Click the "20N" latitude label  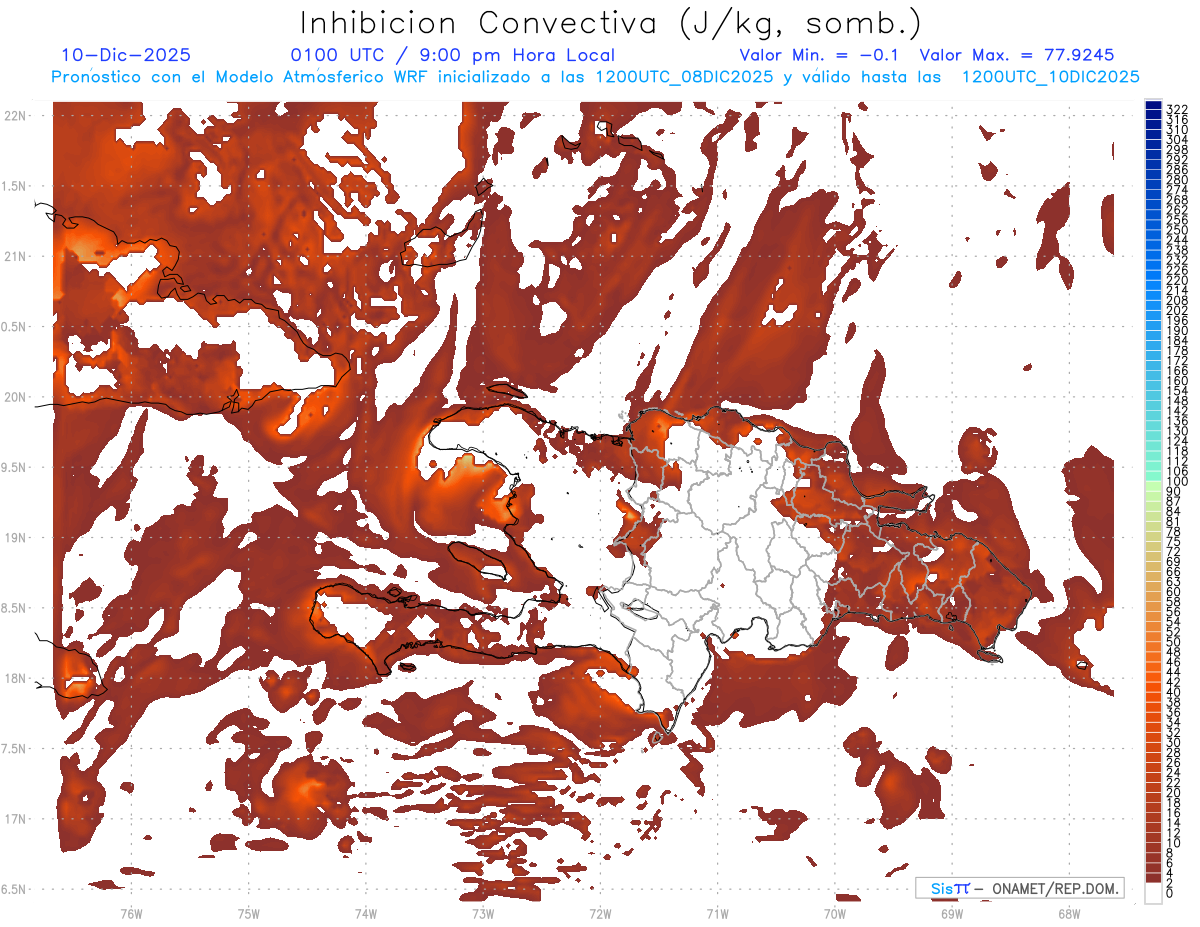[14, 397]
